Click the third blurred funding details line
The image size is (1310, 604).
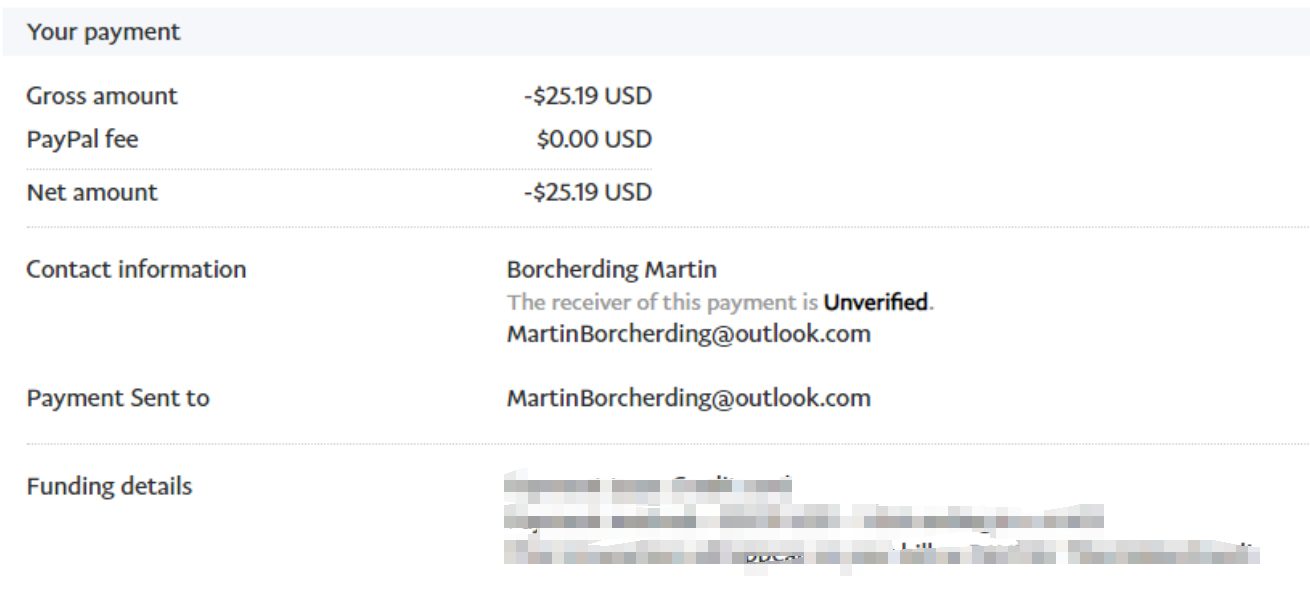click(x=880, y=551)
